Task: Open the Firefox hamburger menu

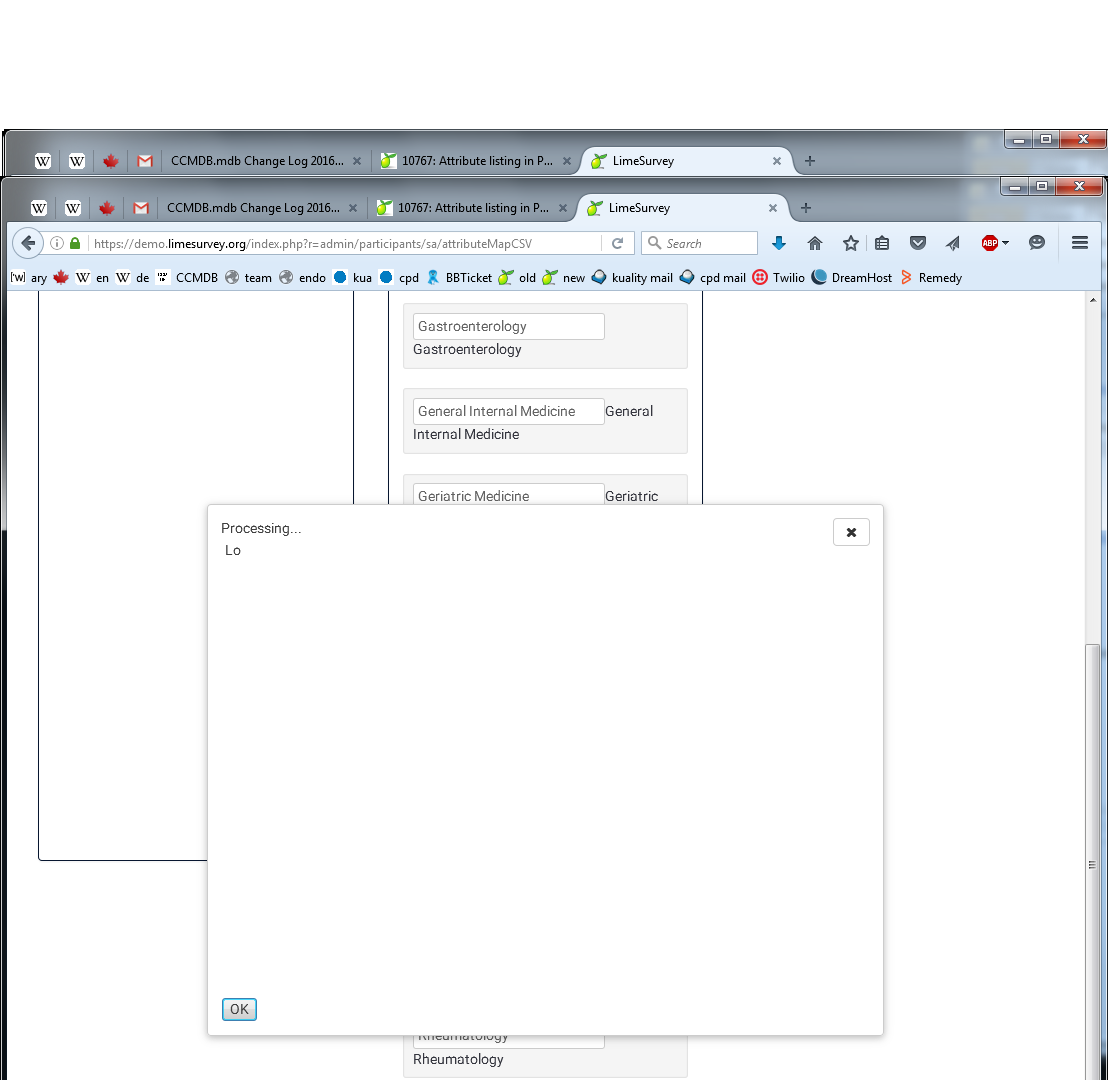Action: [x=1079, y=243]
